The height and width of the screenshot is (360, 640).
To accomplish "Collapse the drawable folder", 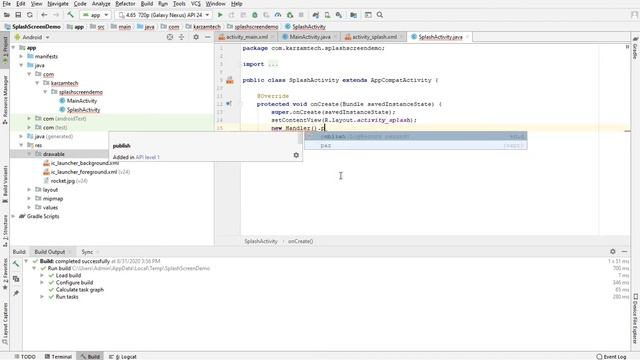I will [x=29, y=154].
